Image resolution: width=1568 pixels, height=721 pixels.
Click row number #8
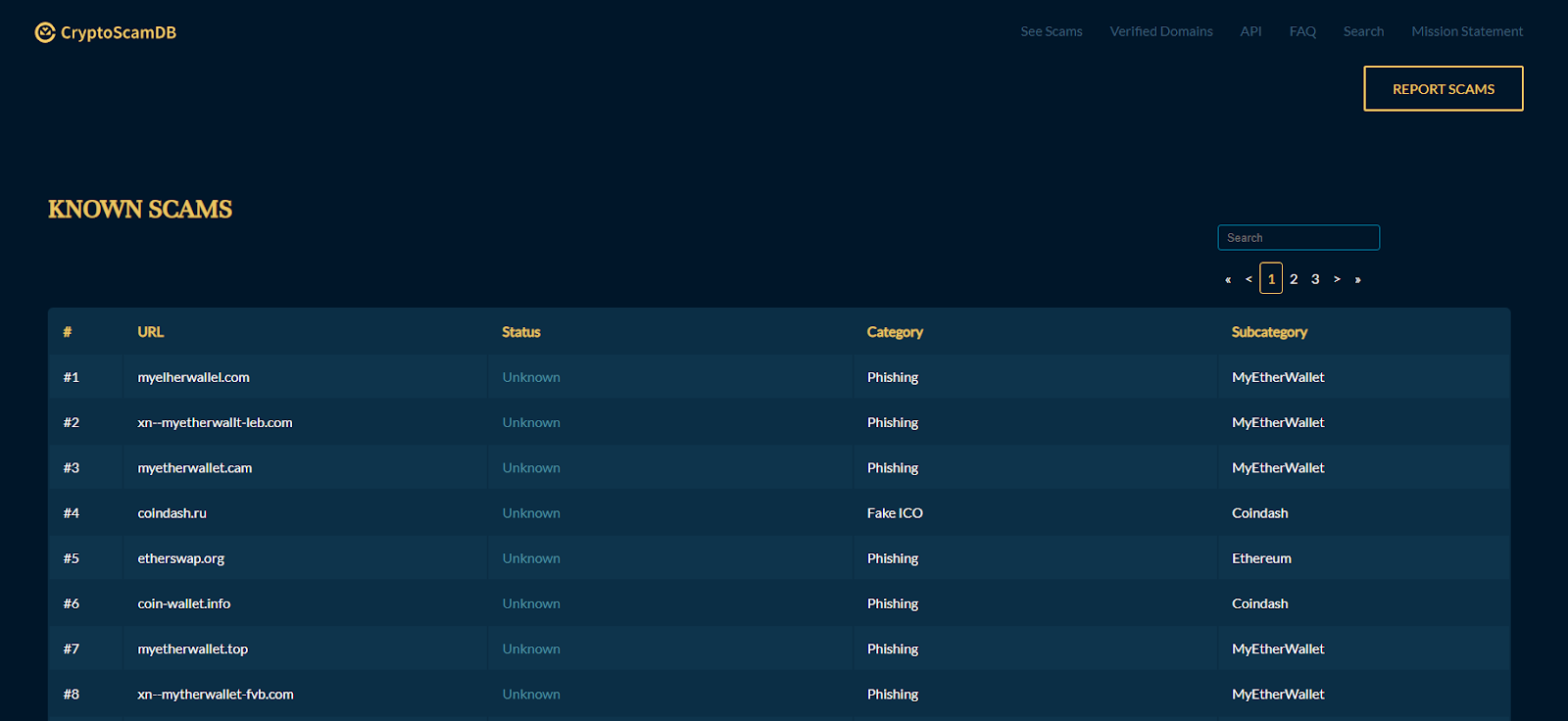pos(71,695)
